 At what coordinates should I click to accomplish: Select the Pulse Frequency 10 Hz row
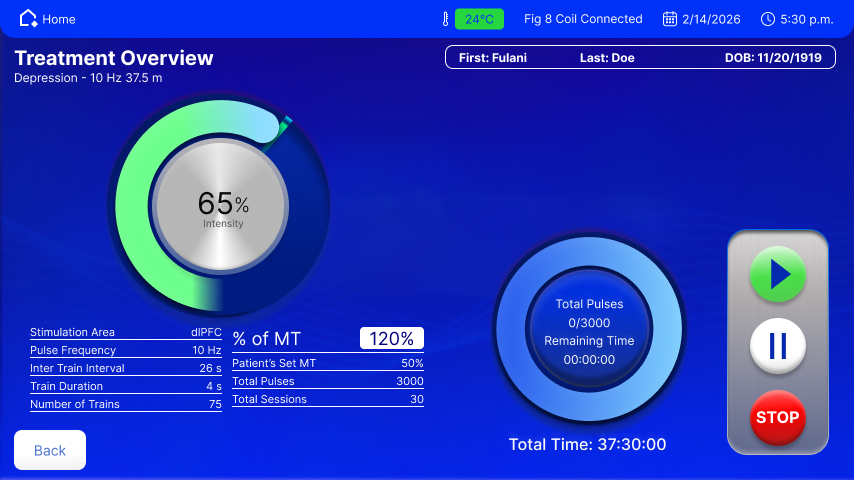pyautogui.click(x=125, y=350)
